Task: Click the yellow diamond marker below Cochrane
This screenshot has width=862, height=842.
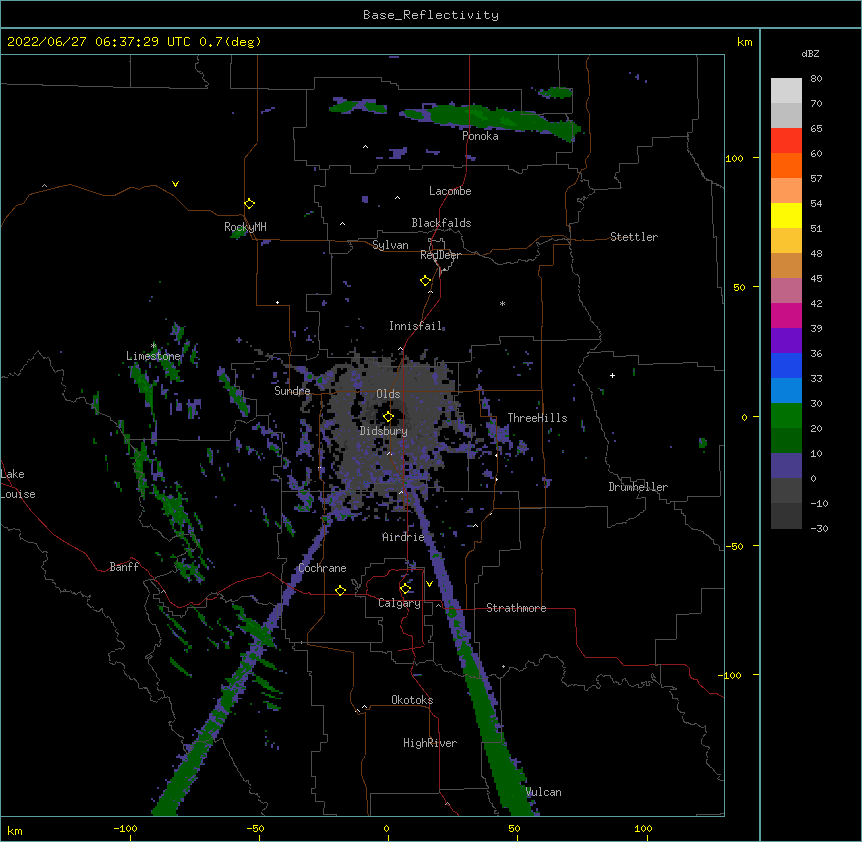Action: (340, 590)
